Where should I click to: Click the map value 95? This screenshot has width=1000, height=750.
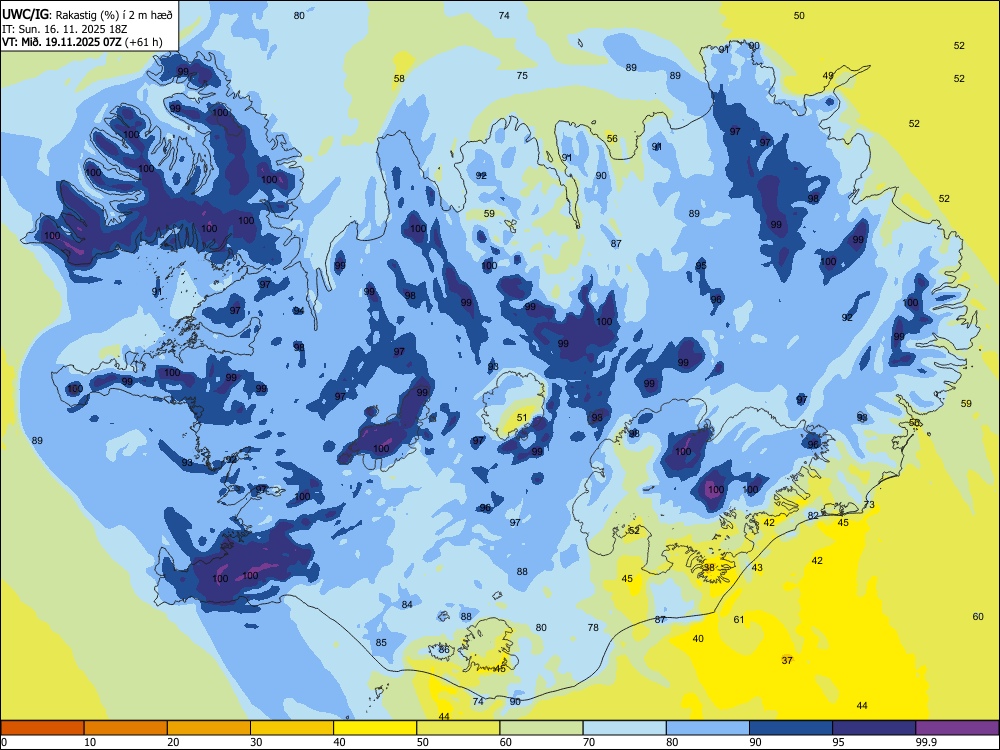(701, 265)
